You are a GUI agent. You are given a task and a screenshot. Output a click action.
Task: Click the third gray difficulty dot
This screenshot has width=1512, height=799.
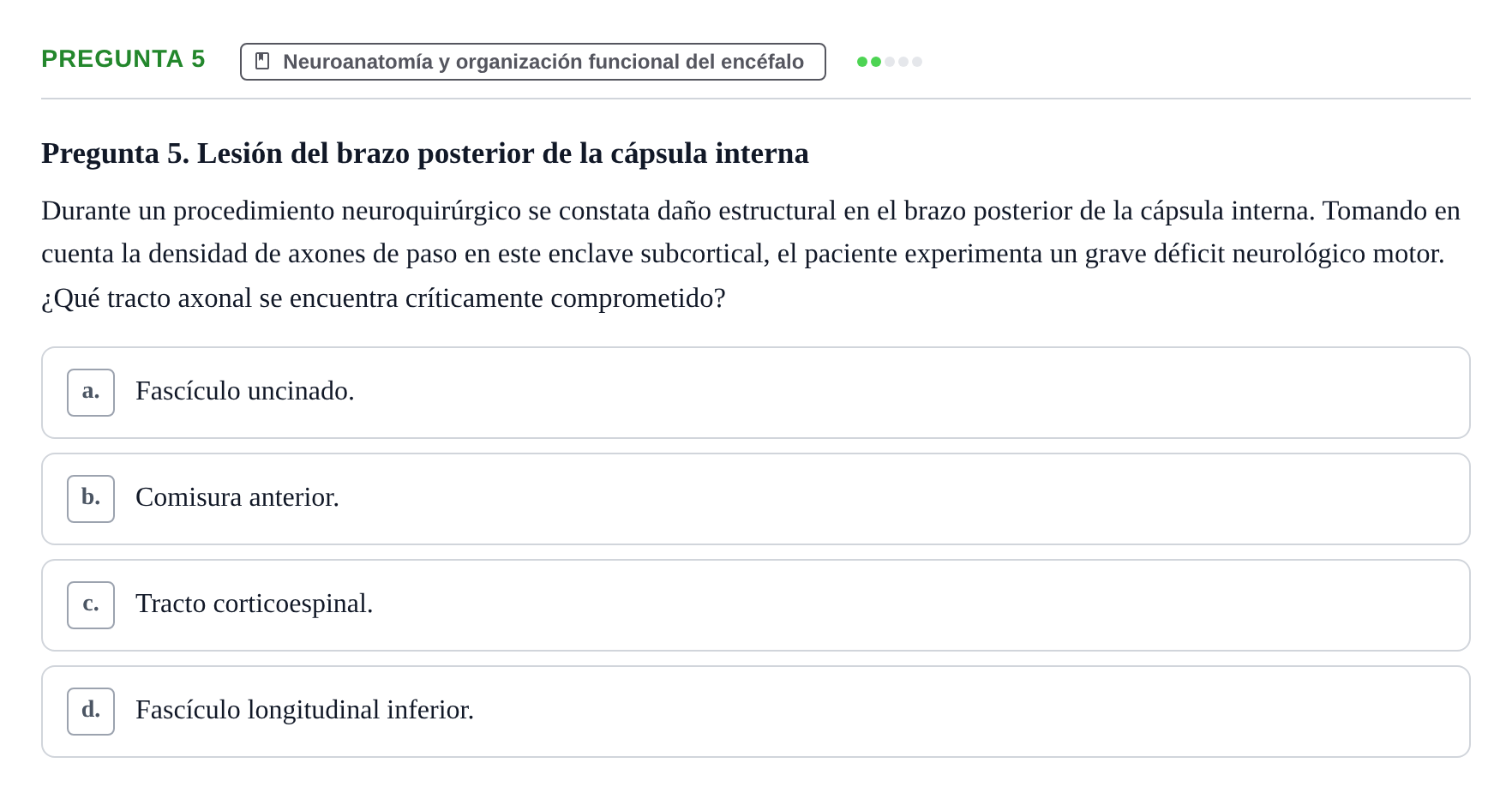point(890,62)
